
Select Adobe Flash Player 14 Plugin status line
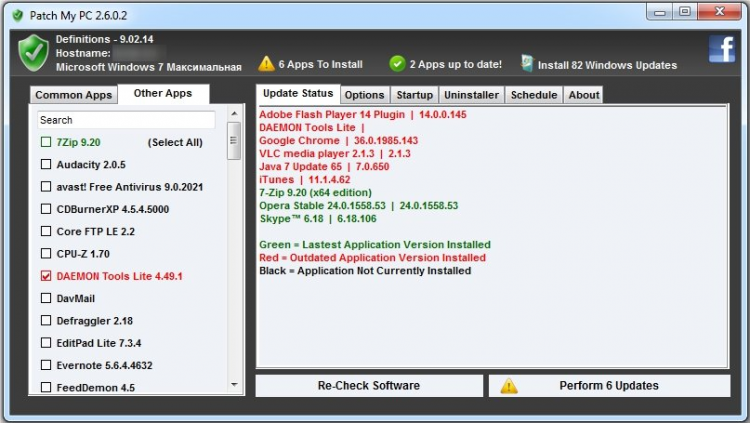click(x=363, y=115)
